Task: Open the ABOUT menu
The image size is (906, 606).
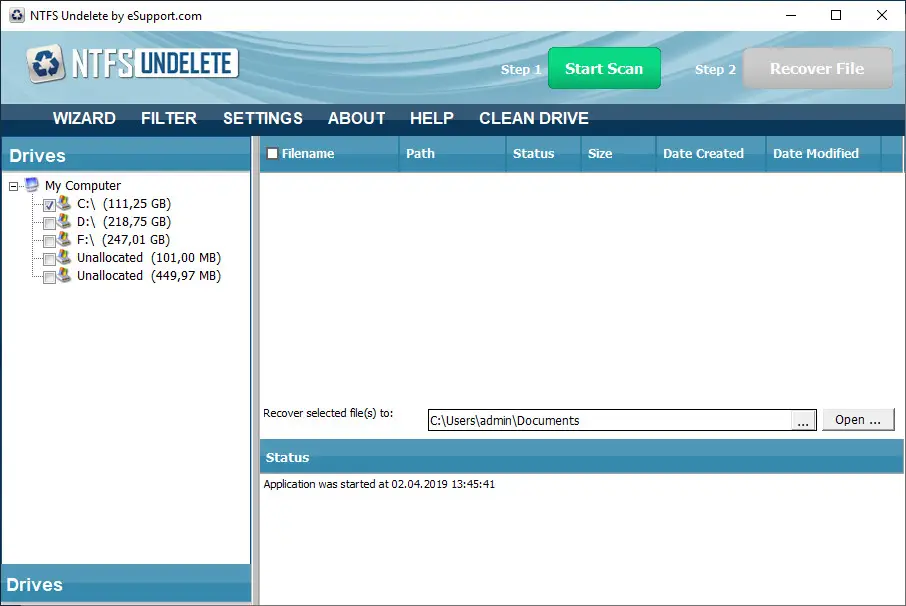Action: (x=357, y=118)
